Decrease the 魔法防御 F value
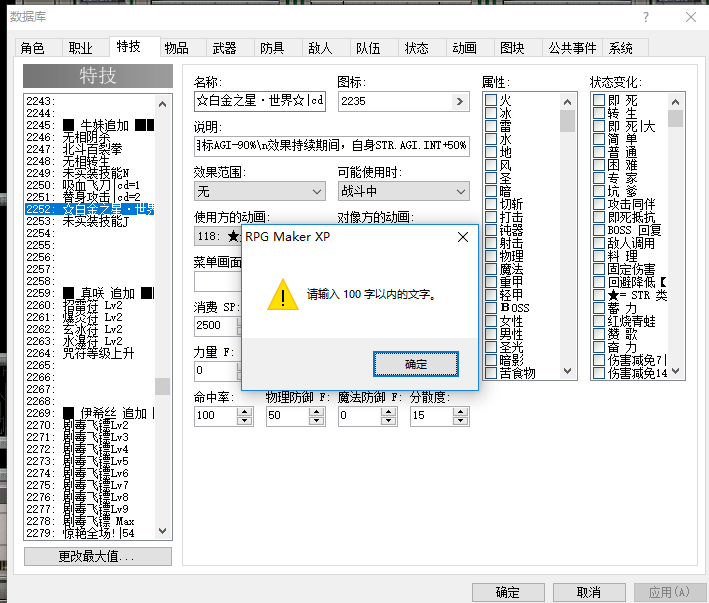709x603 pixels. coord(388,420)
